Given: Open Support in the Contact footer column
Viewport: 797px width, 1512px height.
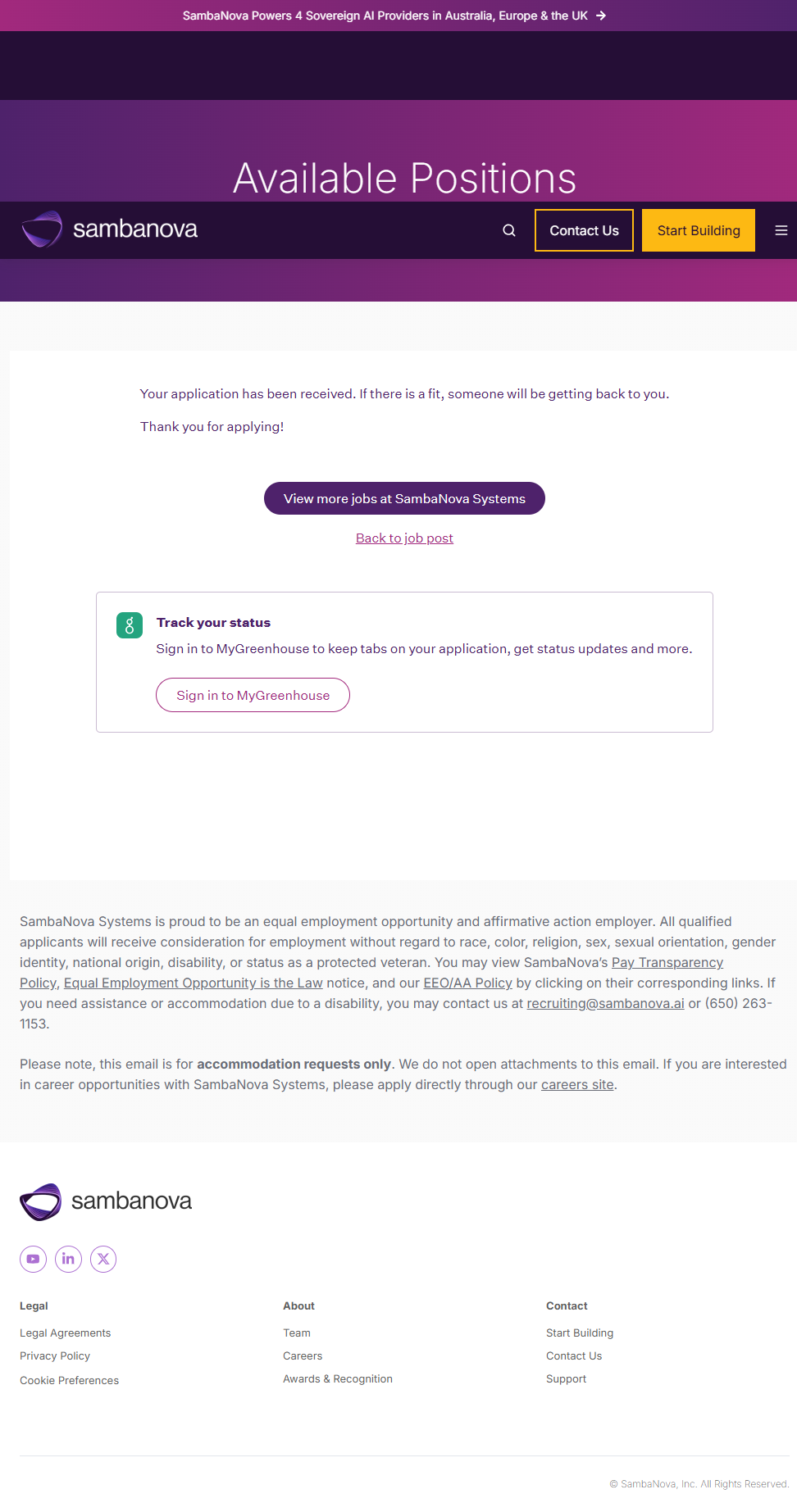Looking at the screenshot, I should click(x=566, y=1378).
